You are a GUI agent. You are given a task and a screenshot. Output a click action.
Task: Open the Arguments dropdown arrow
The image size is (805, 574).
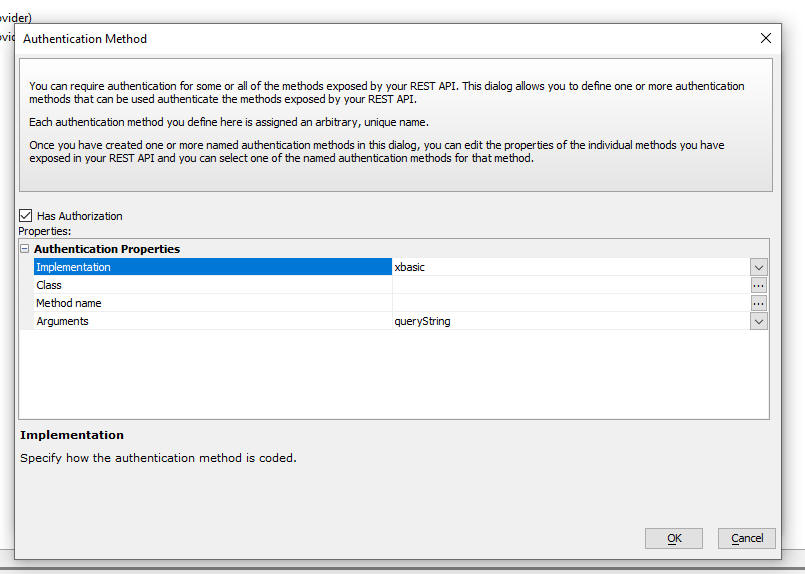[x=758, y=321]
